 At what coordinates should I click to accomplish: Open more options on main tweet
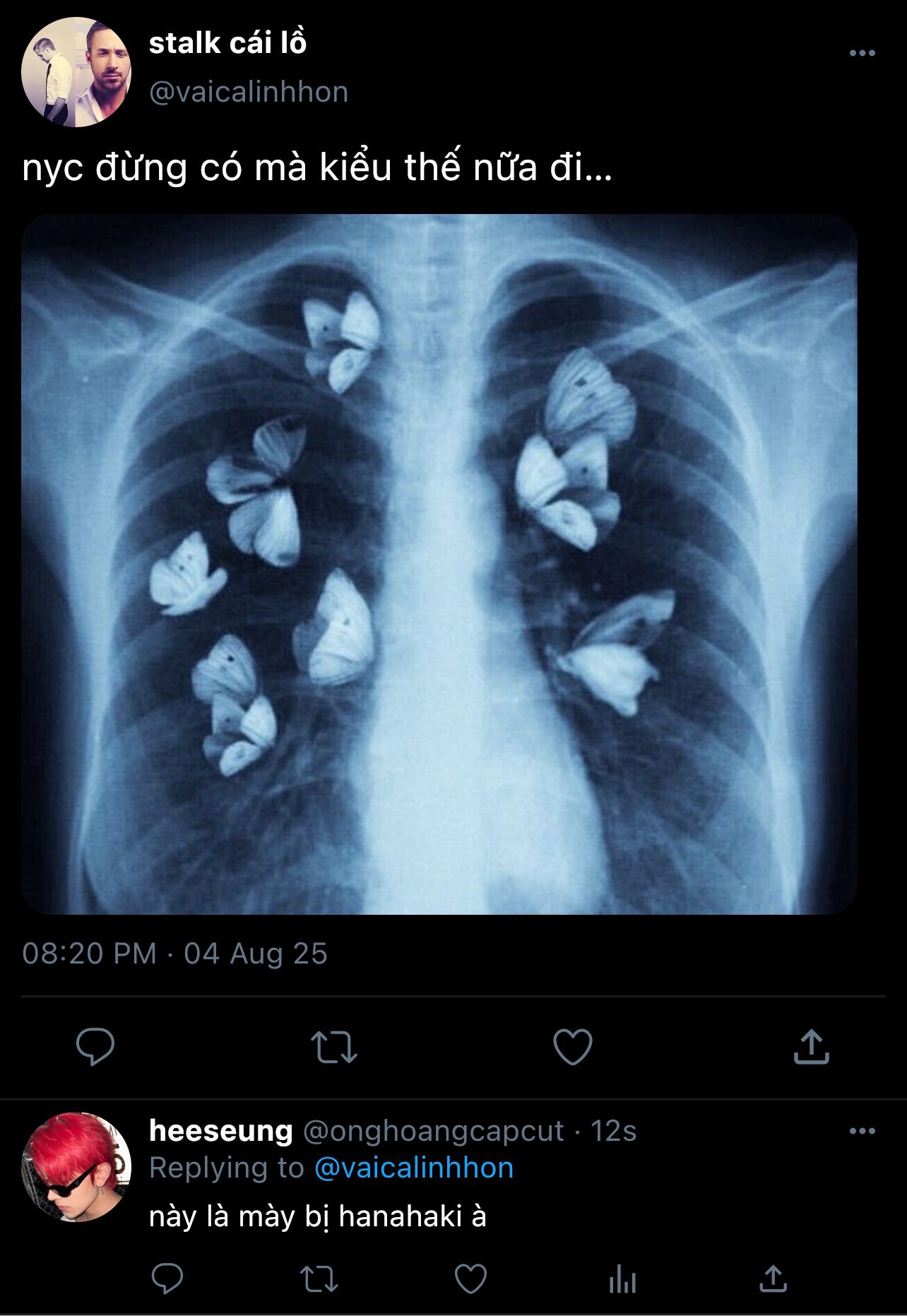862,53
